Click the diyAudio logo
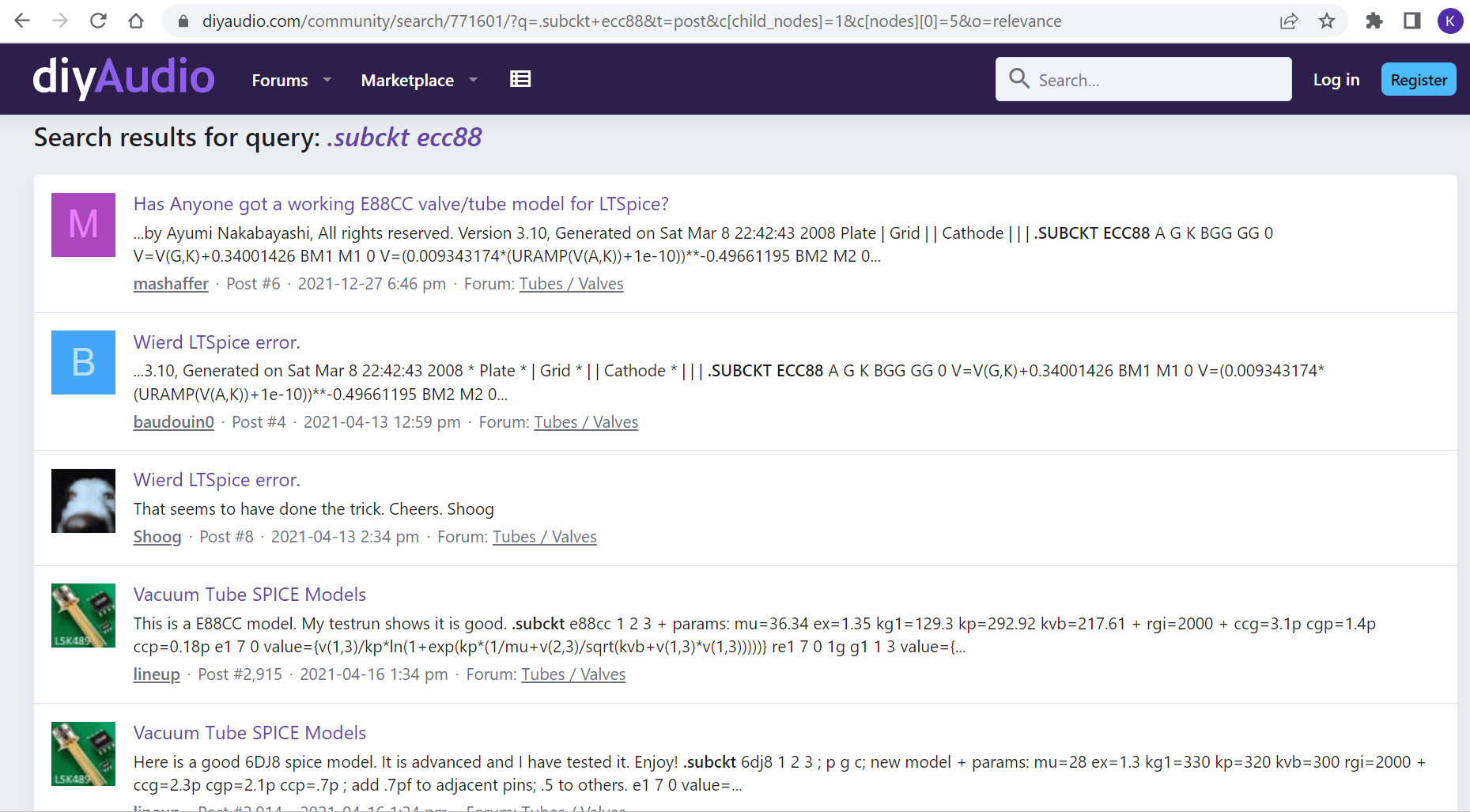Image resolution: width=1470 pixels, height=812 pixels. pos(123,78)
